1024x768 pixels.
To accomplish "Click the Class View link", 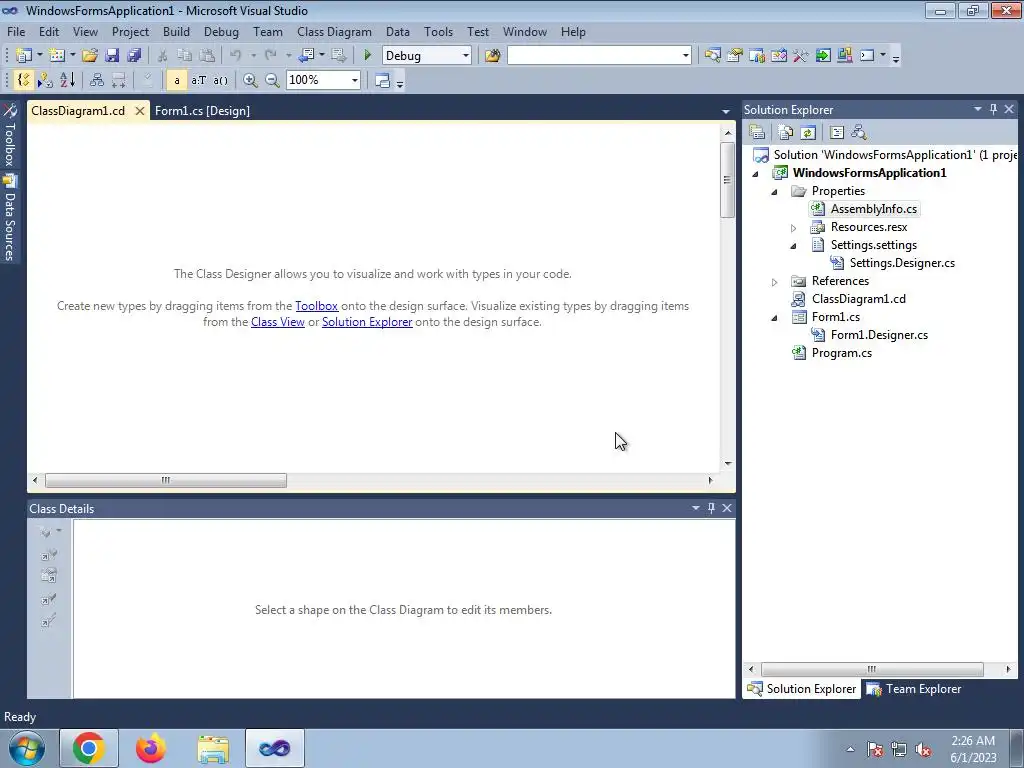I will (278, 322).
